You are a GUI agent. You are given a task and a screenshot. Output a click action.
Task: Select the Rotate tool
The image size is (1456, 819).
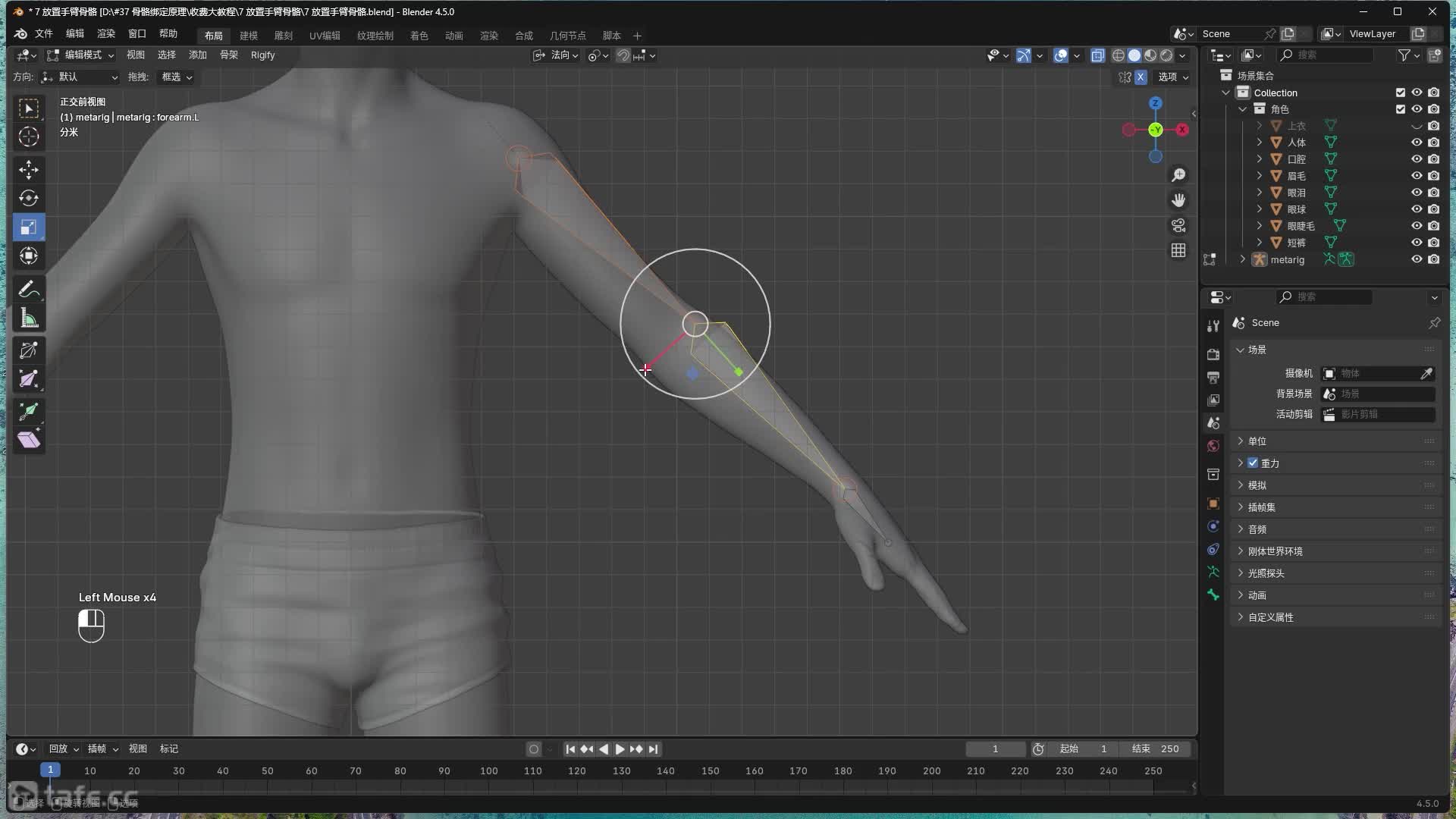29,198
